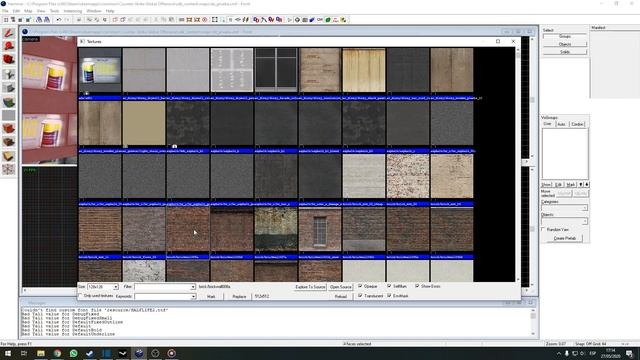
Task: Toggle the Show Errors checkbox
Action: 417,286
